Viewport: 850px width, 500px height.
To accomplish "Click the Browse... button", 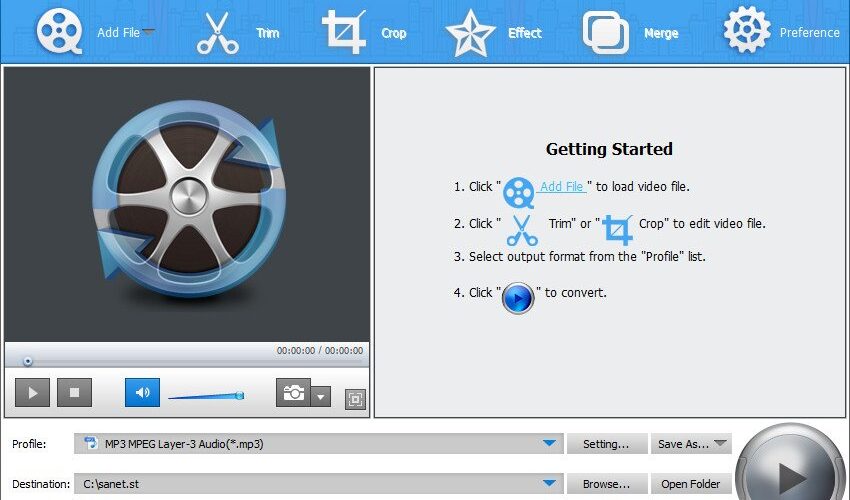I will 607,483.
